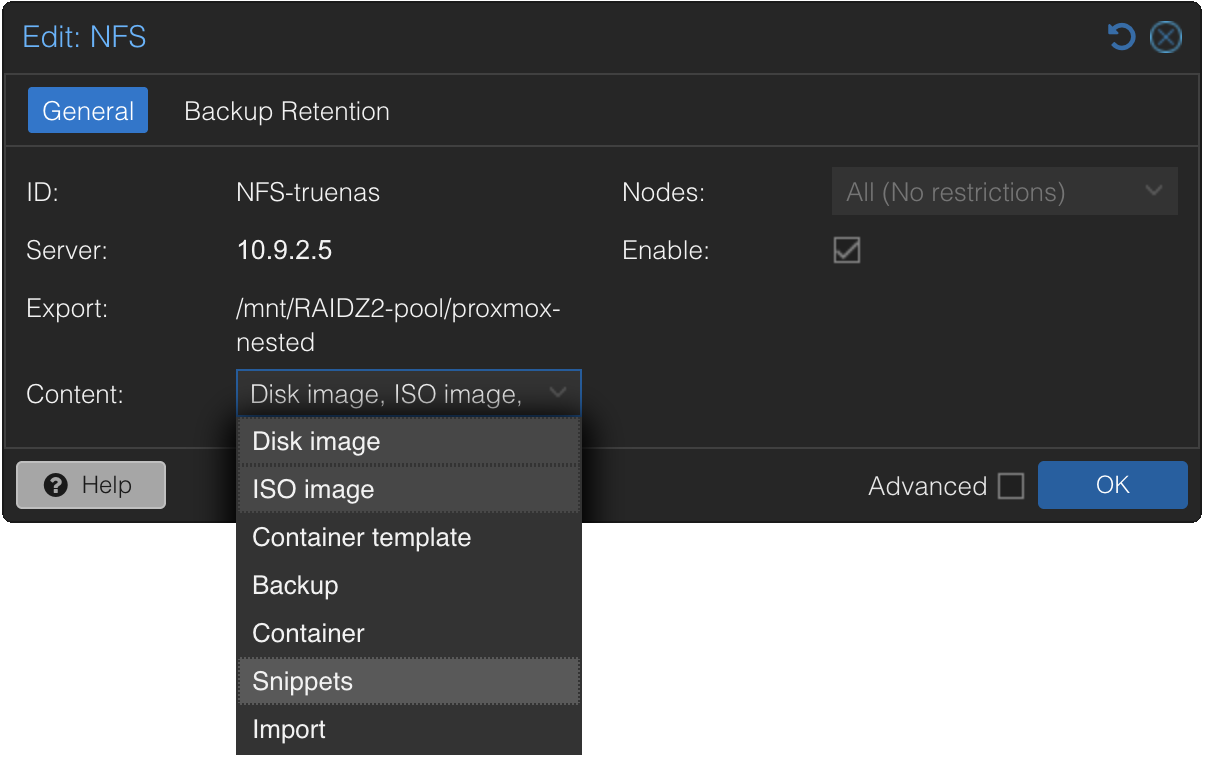This screenshot has height=757, width=1205.
Task: Deselect ISO image in content list
Action: coord(408,489)
